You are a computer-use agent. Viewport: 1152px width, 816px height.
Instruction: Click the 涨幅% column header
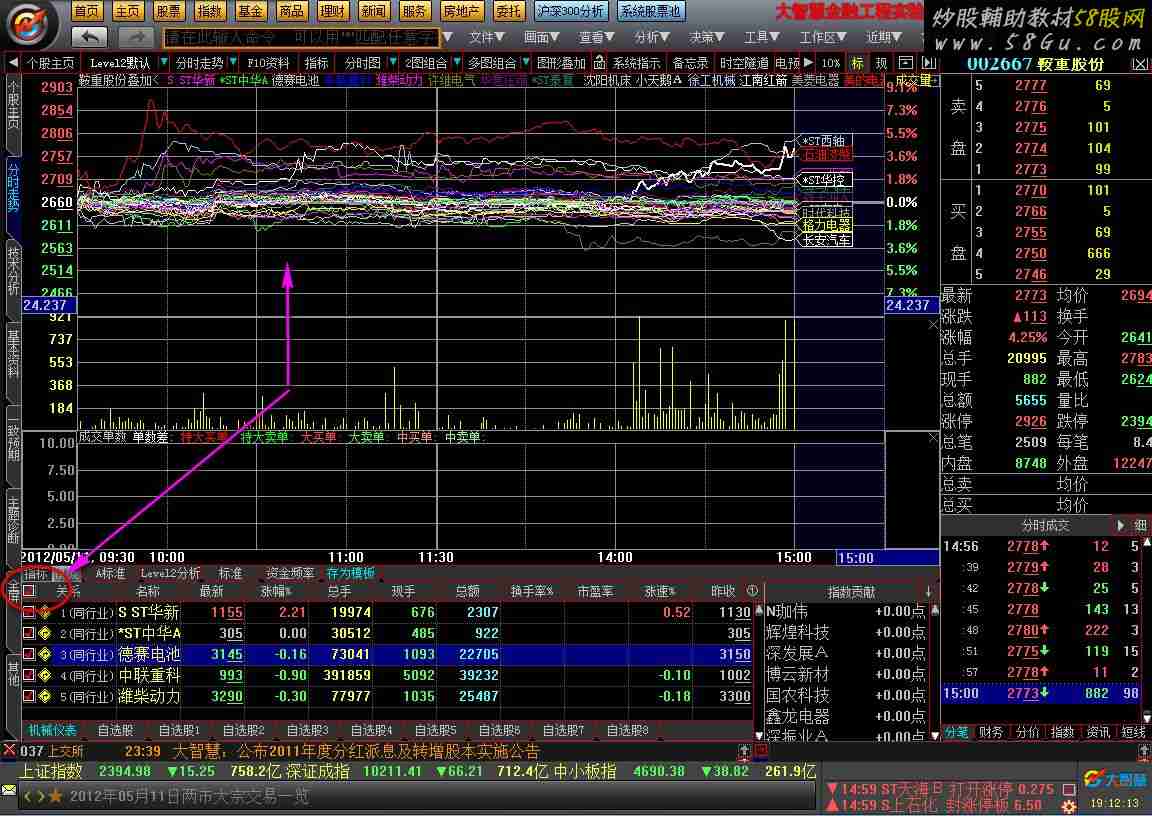click(x=276, y=591)
